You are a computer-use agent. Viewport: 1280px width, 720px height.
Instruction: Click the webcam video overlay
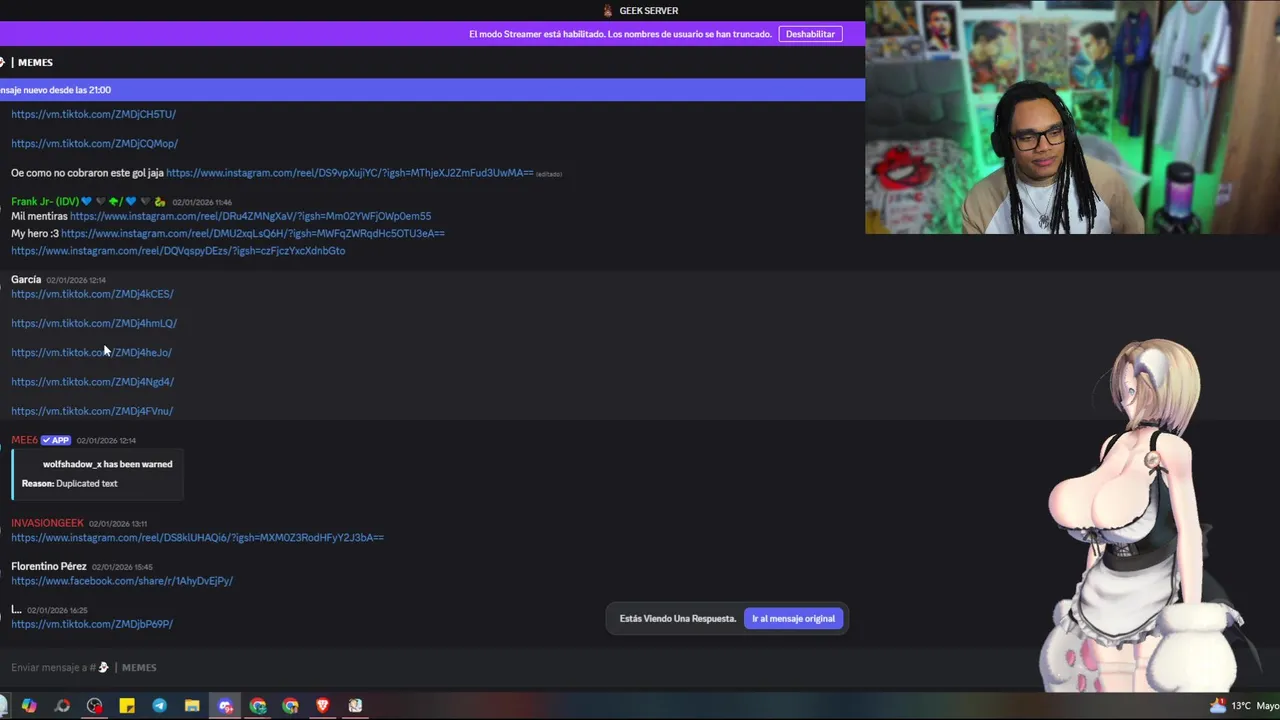tap(1072, 117)
